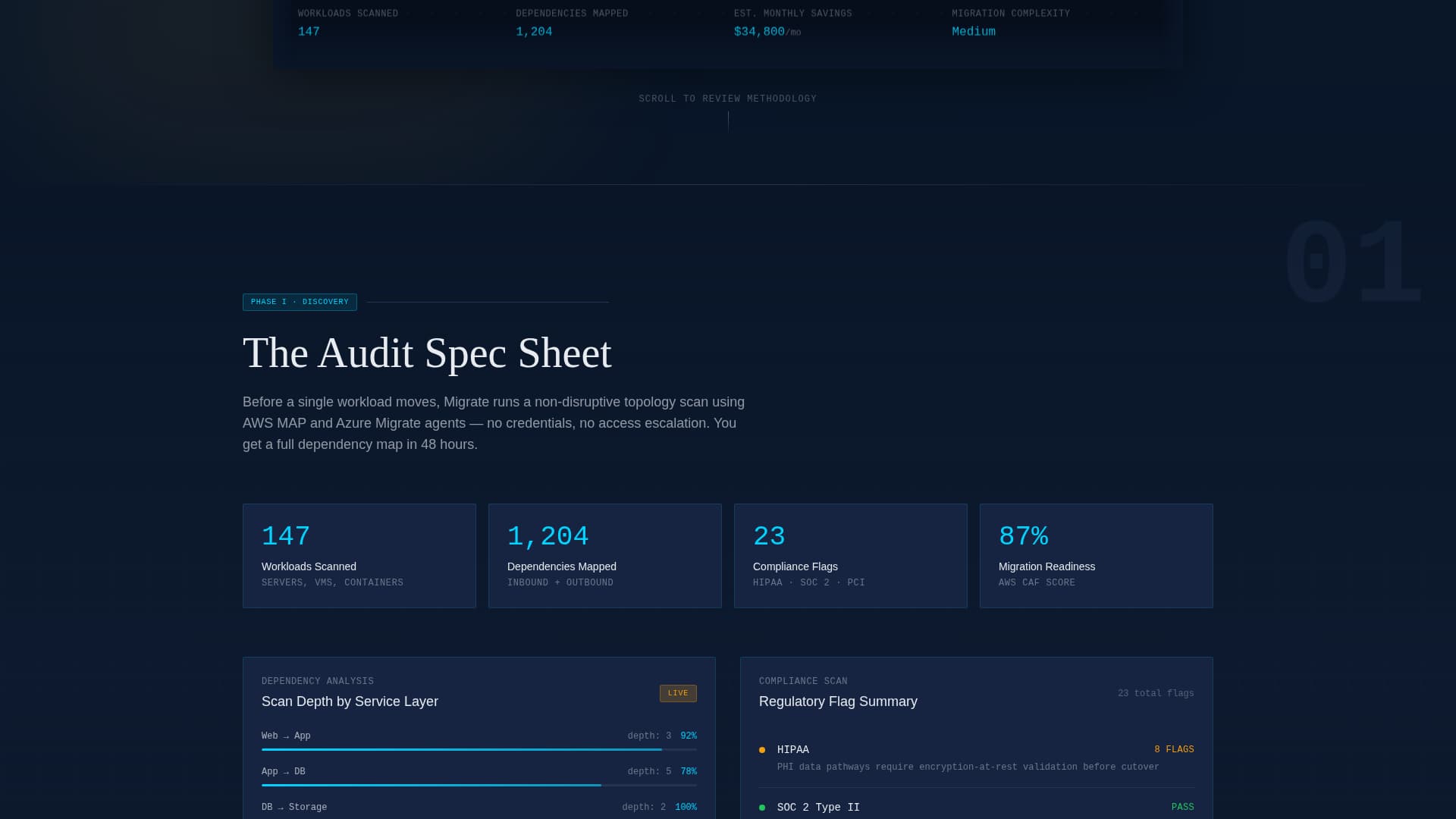
Task: Click the orange HIPAA status dot
Action: [x=763, y=749]
